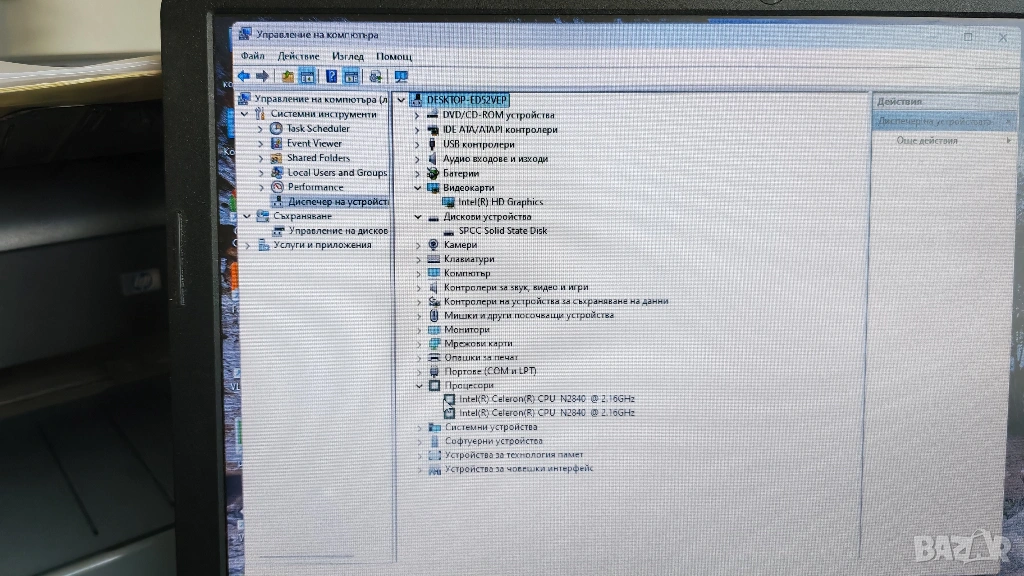Click the Батерии category icon
Viewport: 1024px width, 576px height.
432,173
